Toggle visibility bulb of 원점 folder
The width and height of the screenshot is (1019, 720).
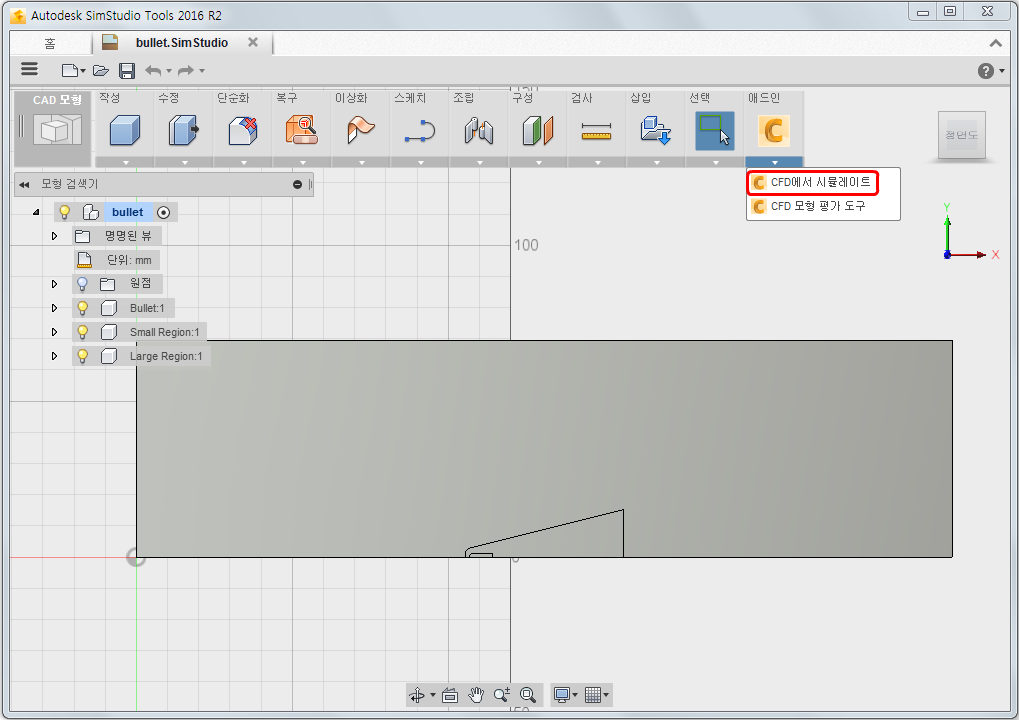point(82,284)
